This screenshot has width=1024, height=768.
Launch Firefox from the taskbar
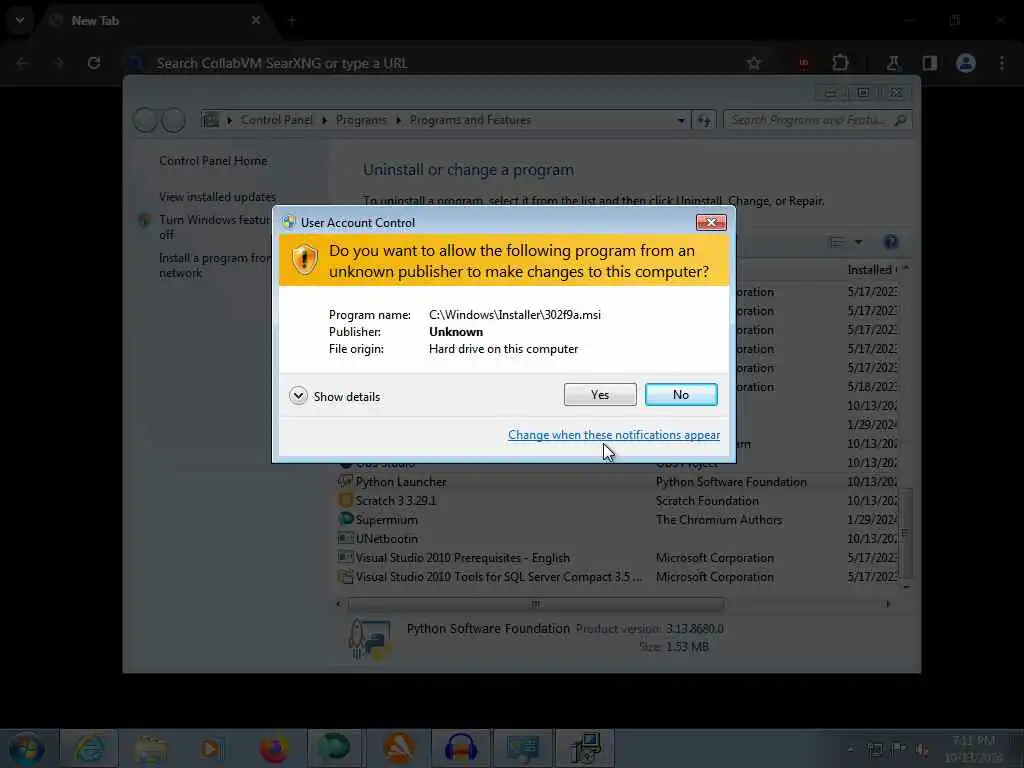[x=274, y=748]
